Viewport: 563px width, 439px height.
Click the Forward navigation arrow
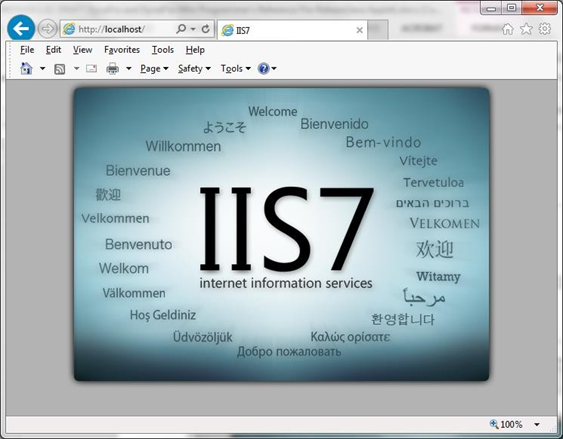47,29
